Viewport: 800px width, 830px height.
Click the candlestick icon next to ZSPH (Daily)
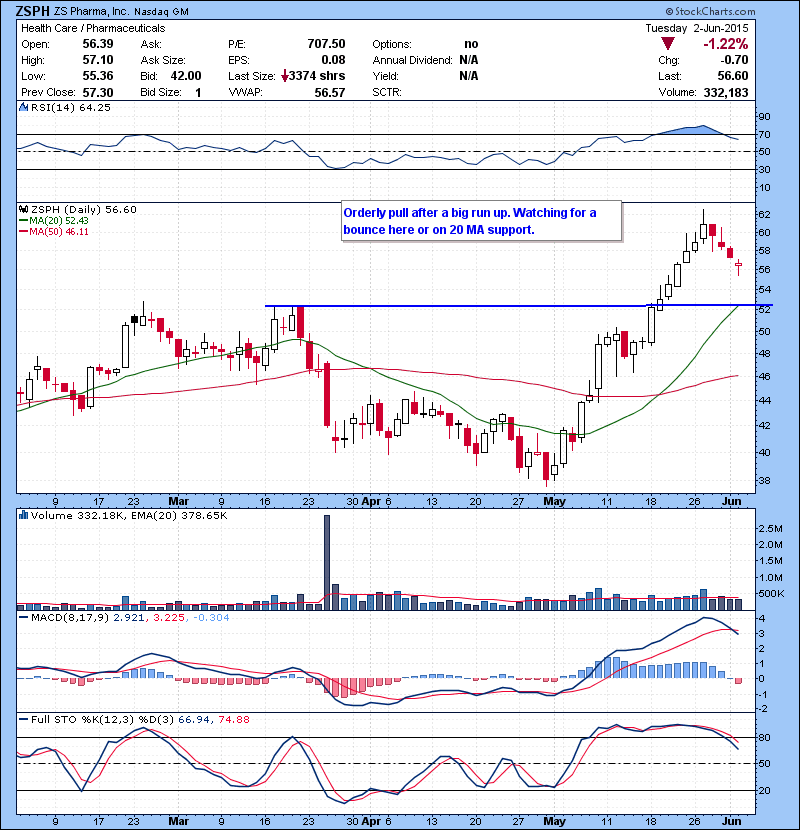(x=23, y=210)
